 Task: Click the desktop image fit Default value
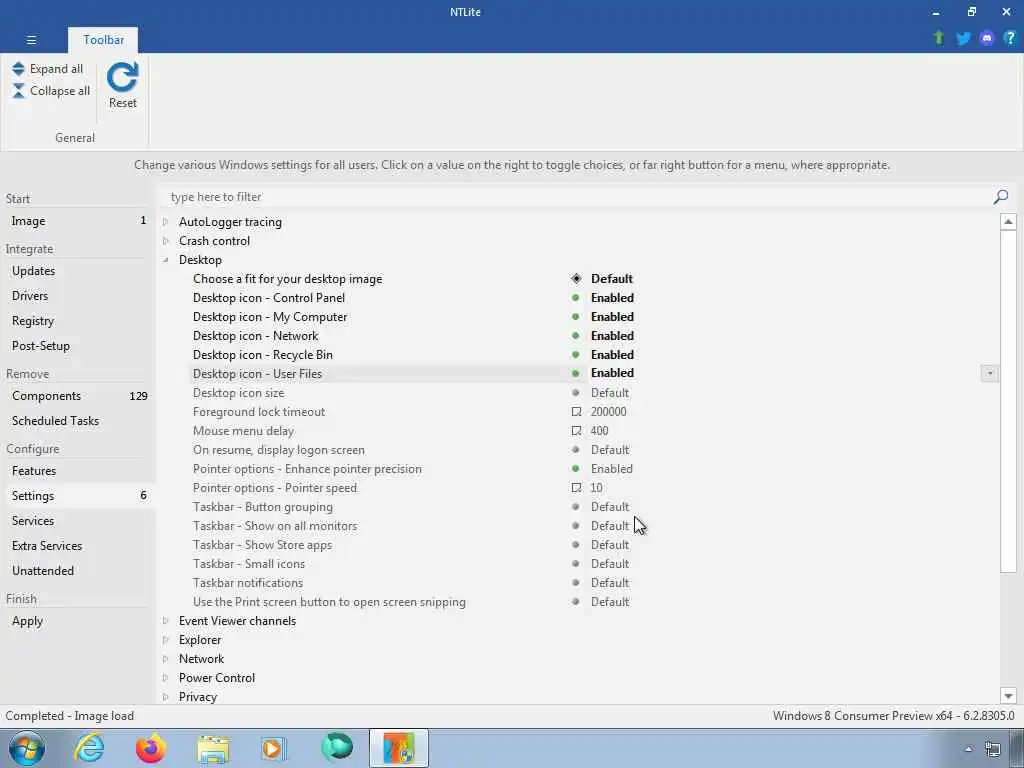click(x=612, y=279)
